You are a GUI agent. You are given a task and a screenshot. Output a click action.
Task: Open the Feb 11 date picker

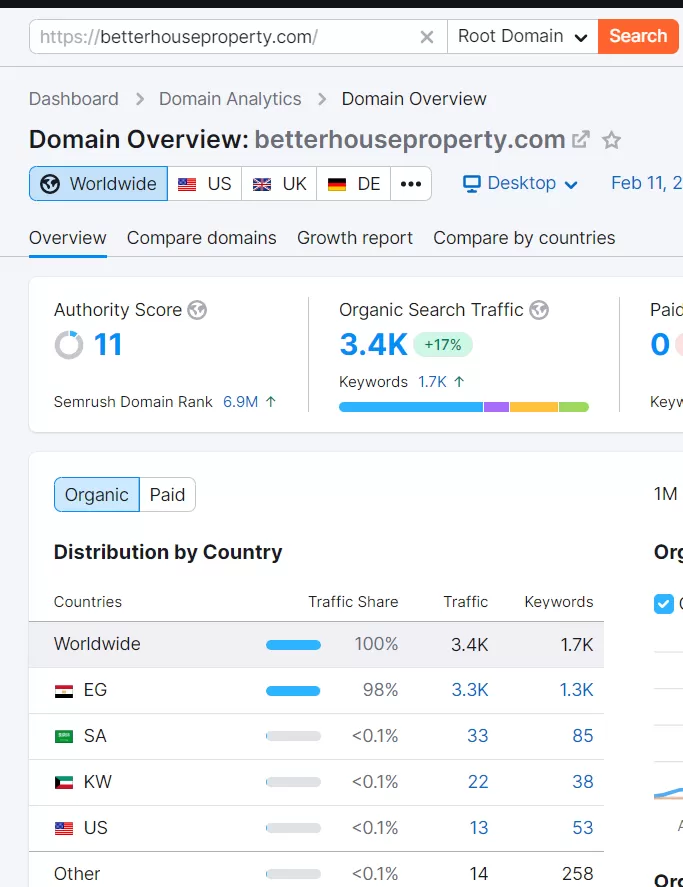pyautogui.click(x=647, y=183)
